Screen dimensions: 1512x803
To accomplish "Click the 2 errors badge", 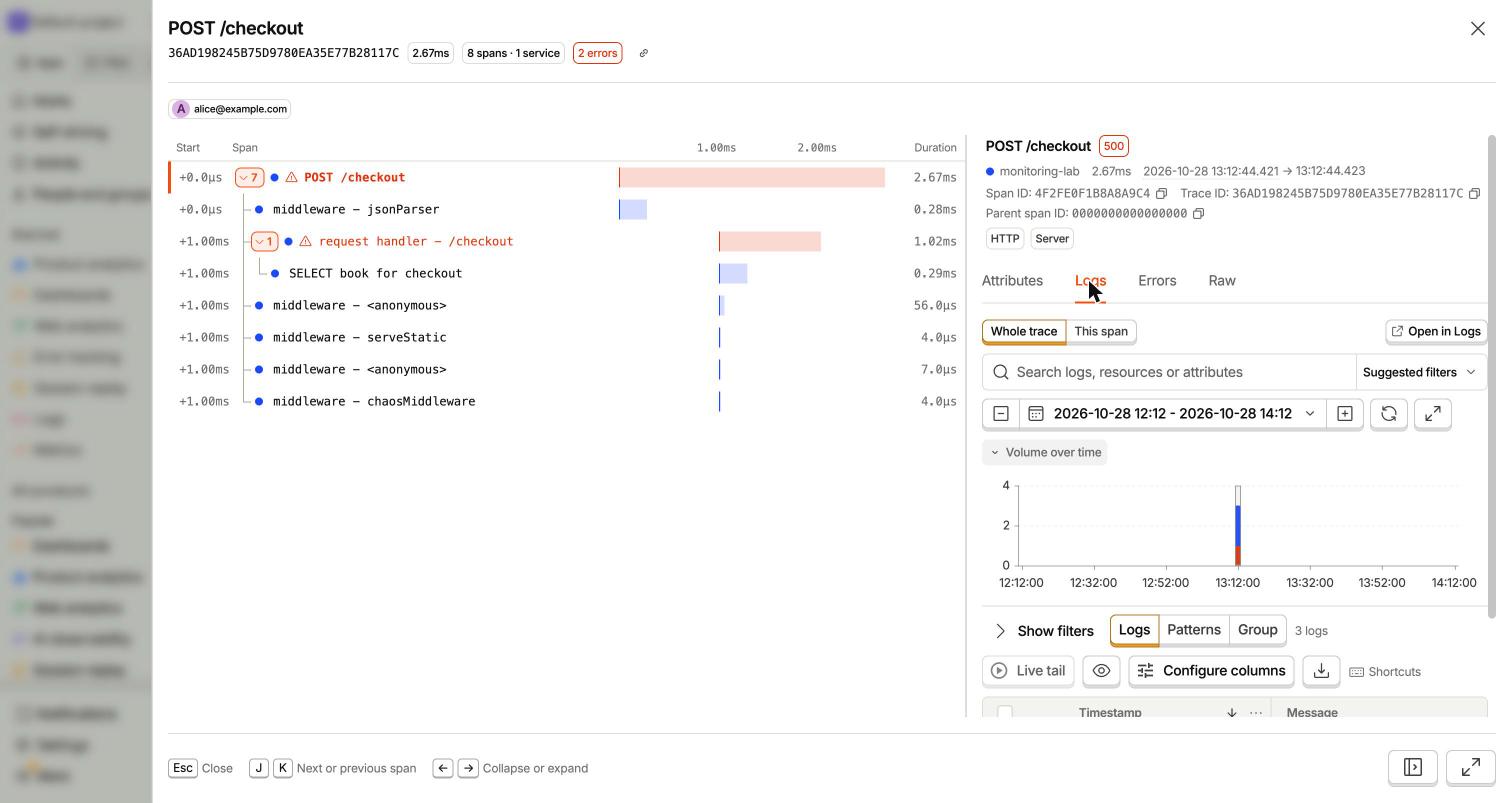I will pos(598,53).
